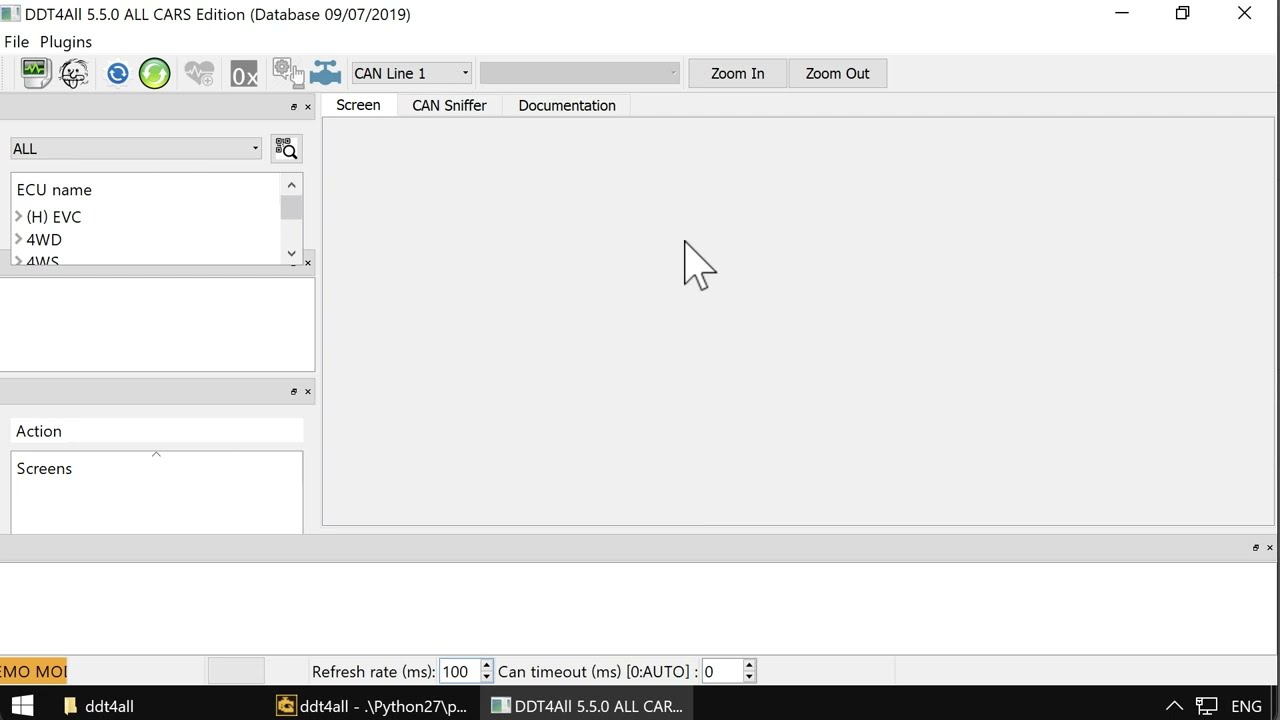Open the ALL filter dropdown

pos(136,149)
